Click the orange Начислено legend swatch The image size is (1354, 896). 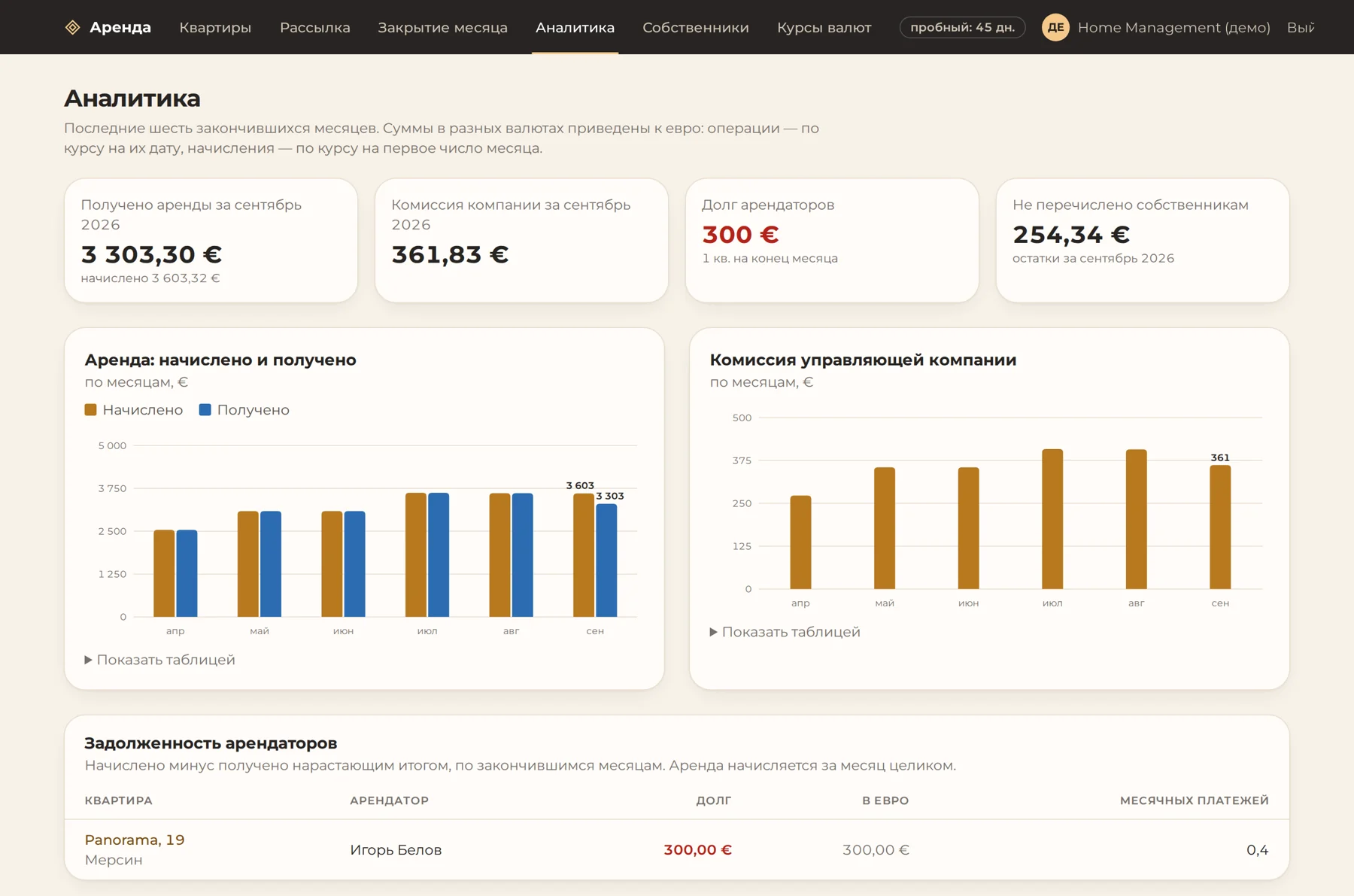pos(90,410)
